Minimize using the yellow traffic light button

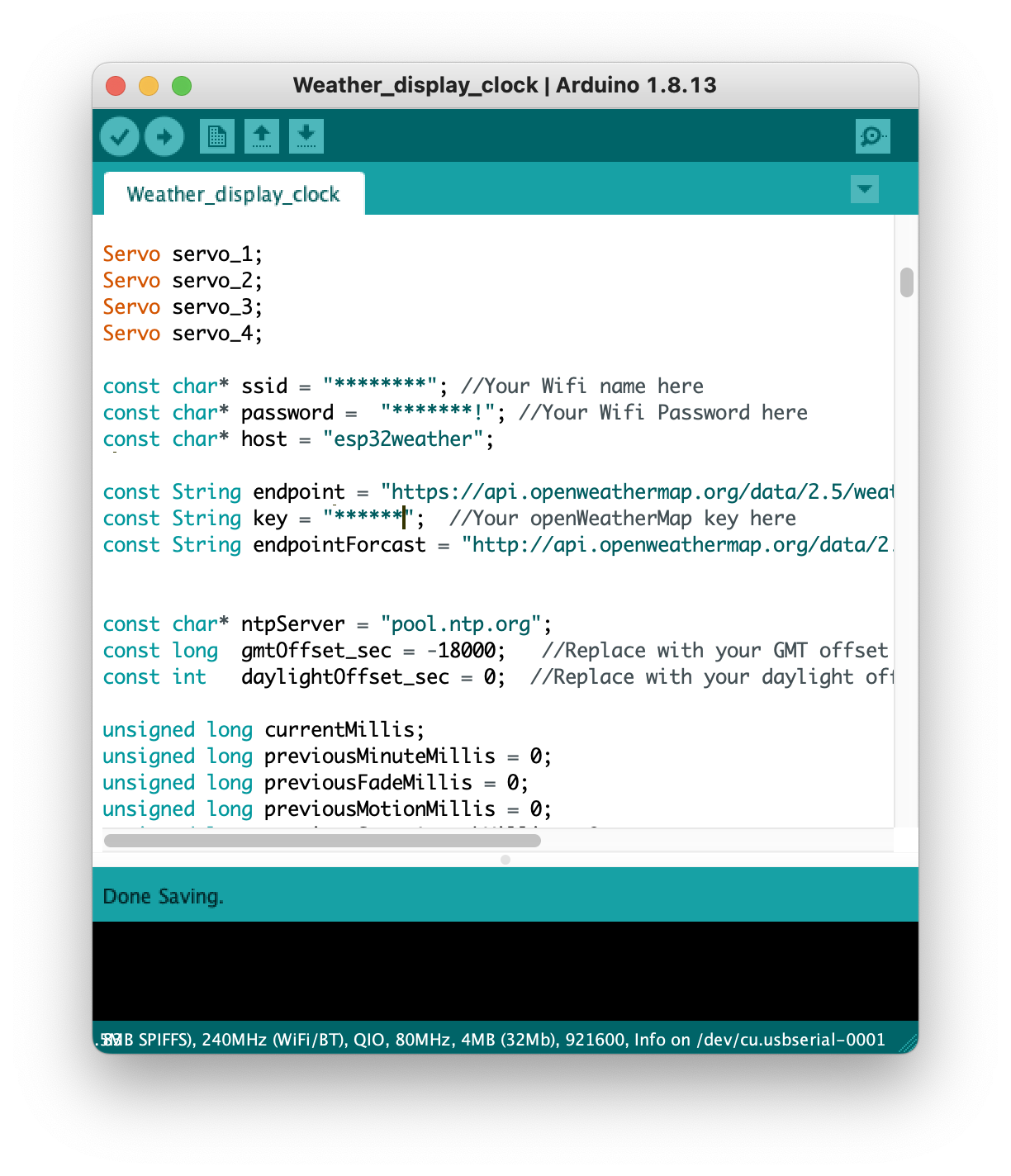click(x=149, y=85)
